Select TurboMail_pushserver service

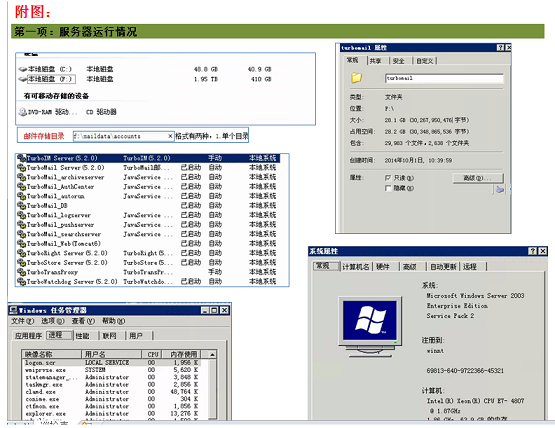pos(148,224)
